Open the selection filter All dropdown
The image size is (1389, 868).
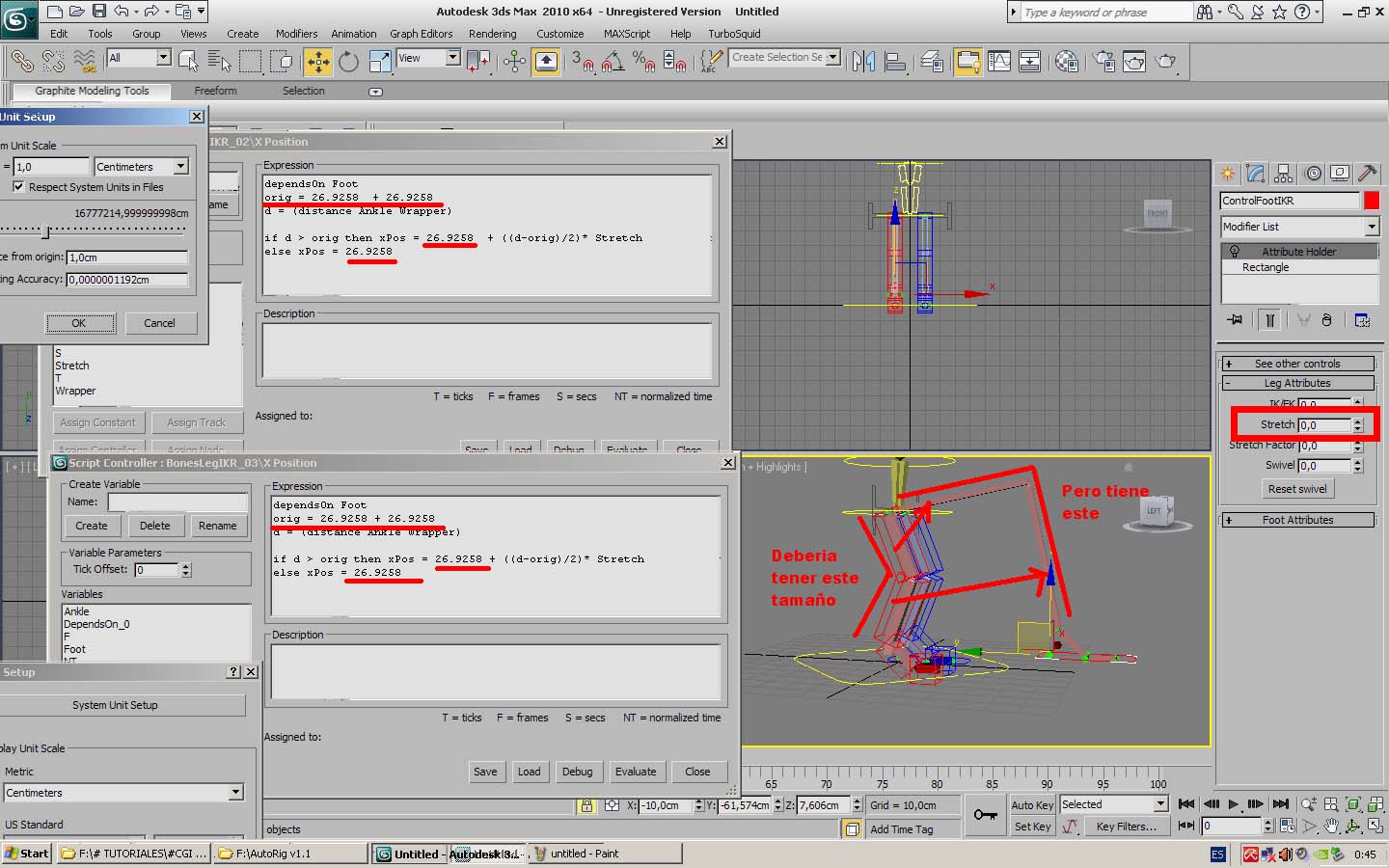click(139, 58)
